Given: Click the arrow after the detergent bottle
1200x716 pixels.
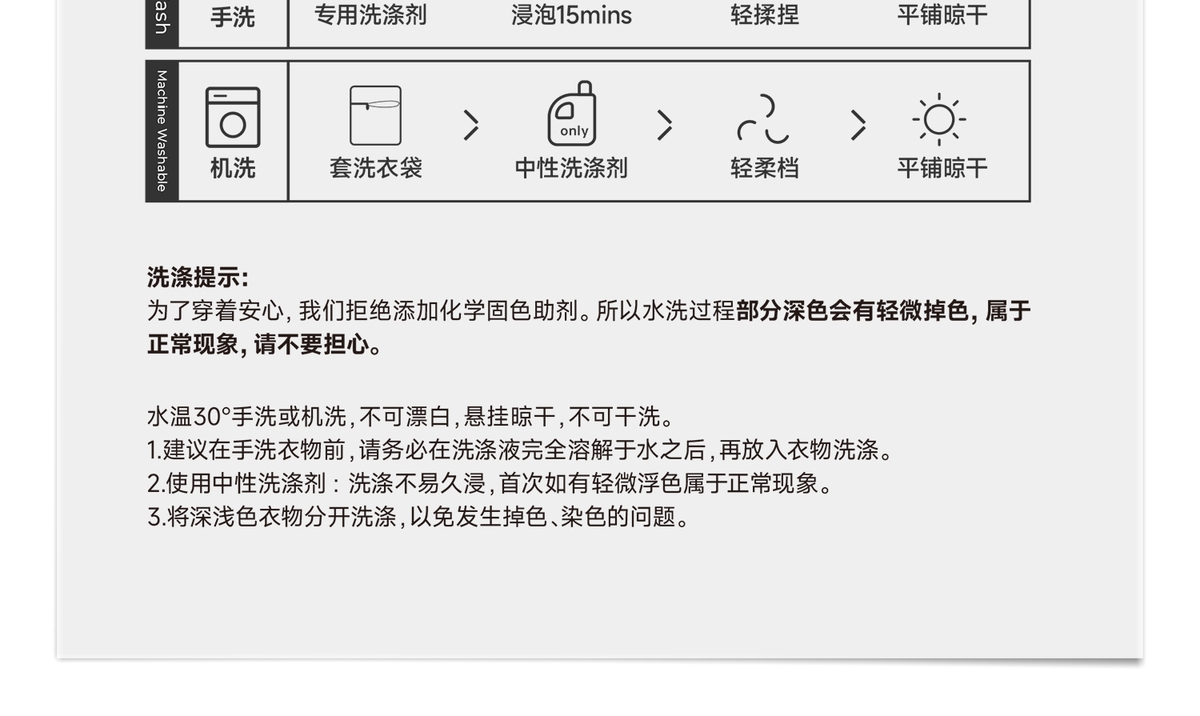Looking at the screenshot, I should 665,125.
